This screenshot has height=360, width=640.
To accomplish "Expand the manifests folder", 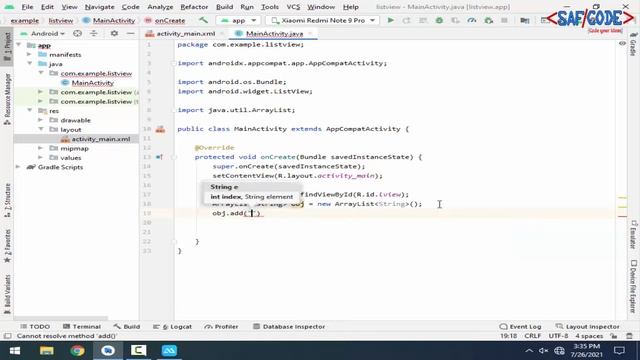I will (x=29, y=54).
